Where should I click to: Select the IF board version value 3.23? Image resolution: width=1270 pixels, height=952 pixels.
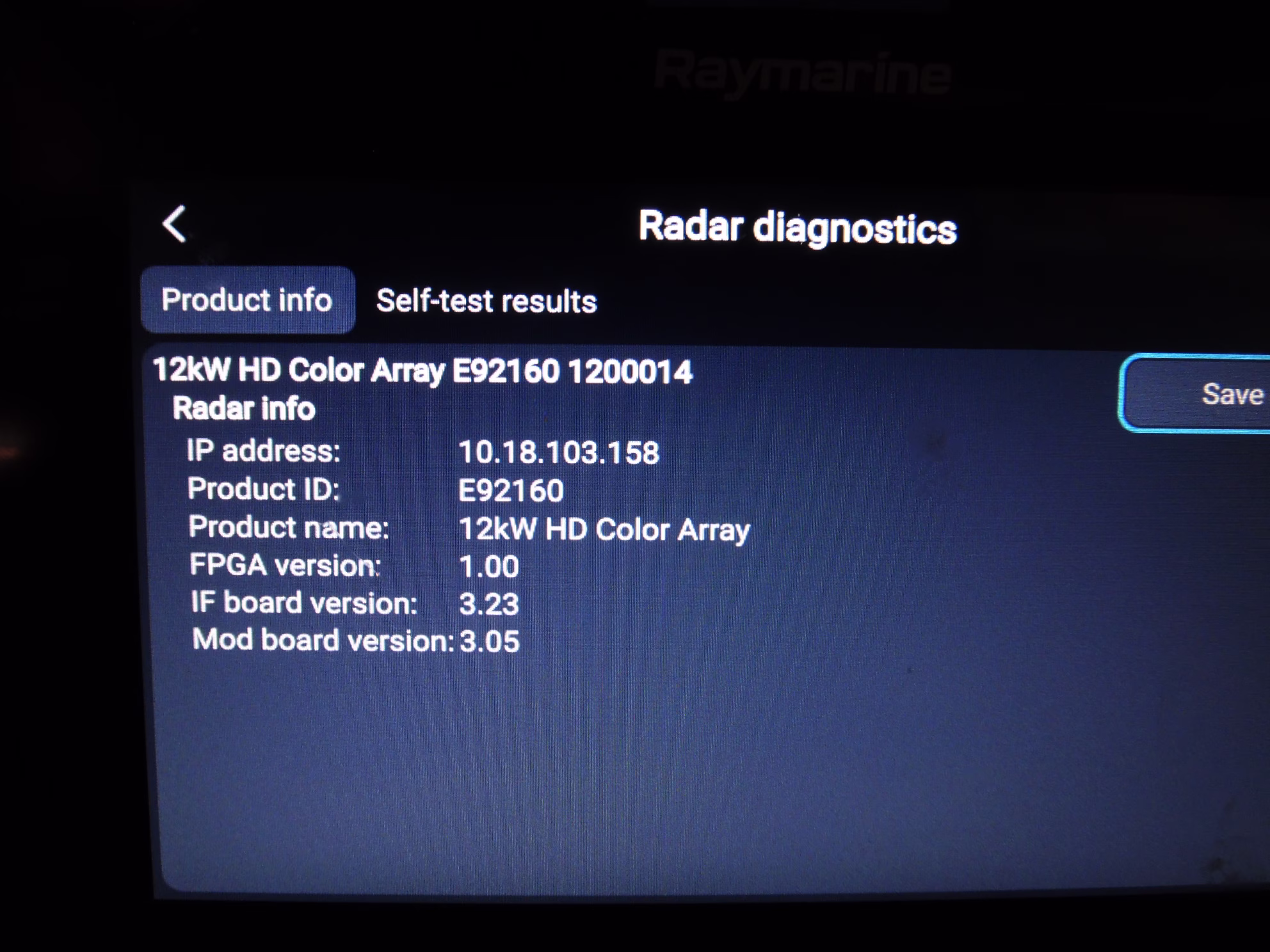coord(489,605)
